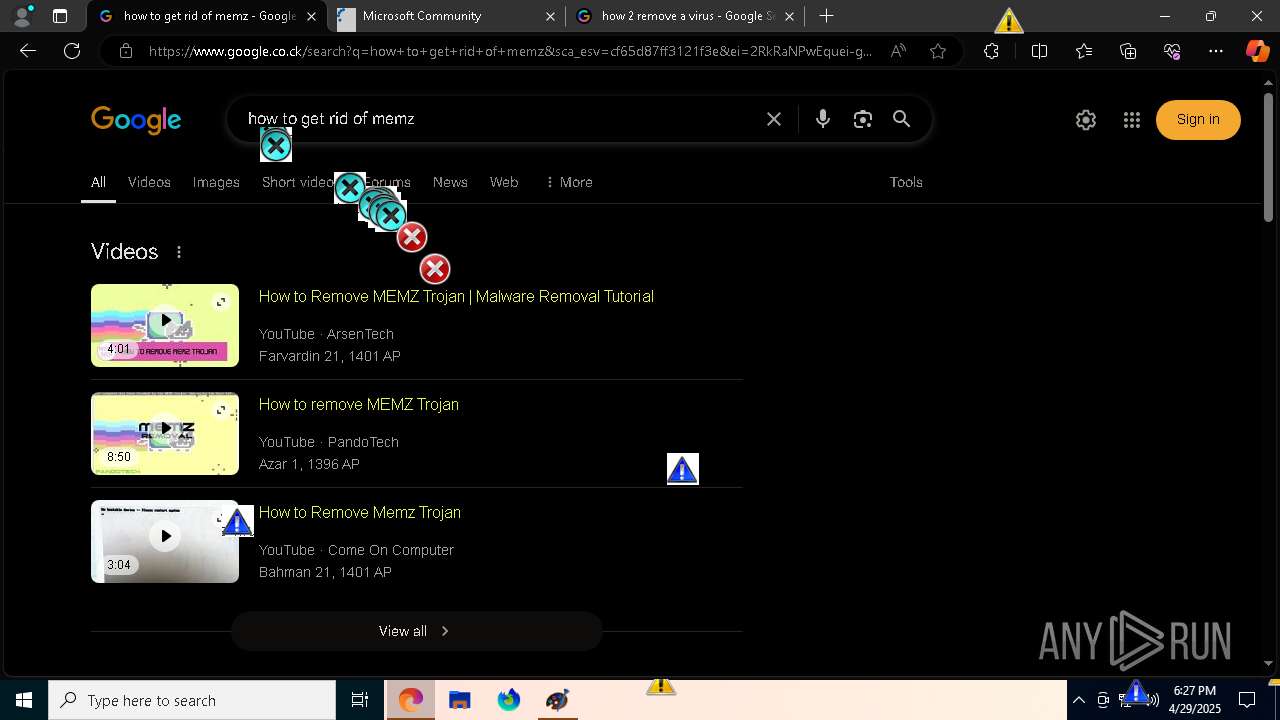
Task: Open Favorites list in toolbar
Action: click(x=1084, y=51)
